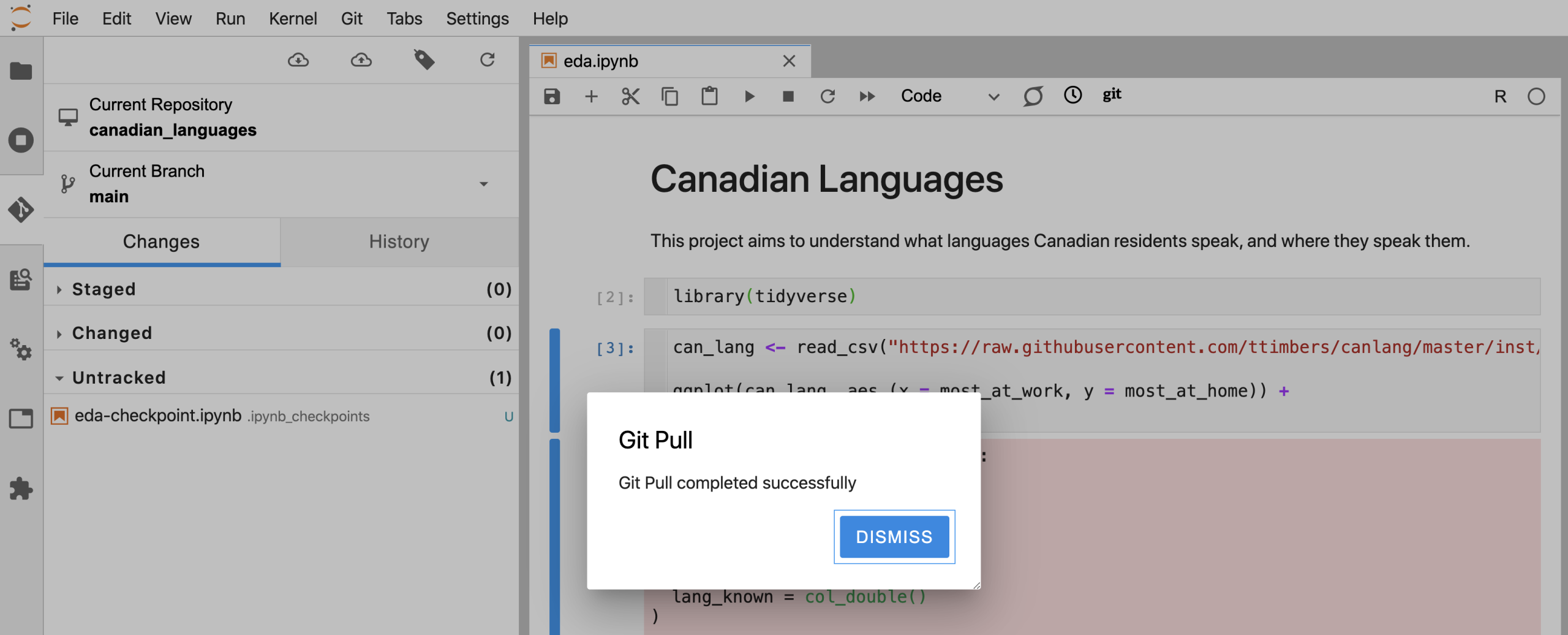1568x635 pixels.
Task: Click the Cut cells scissors icon
Action: pos(630,96)
